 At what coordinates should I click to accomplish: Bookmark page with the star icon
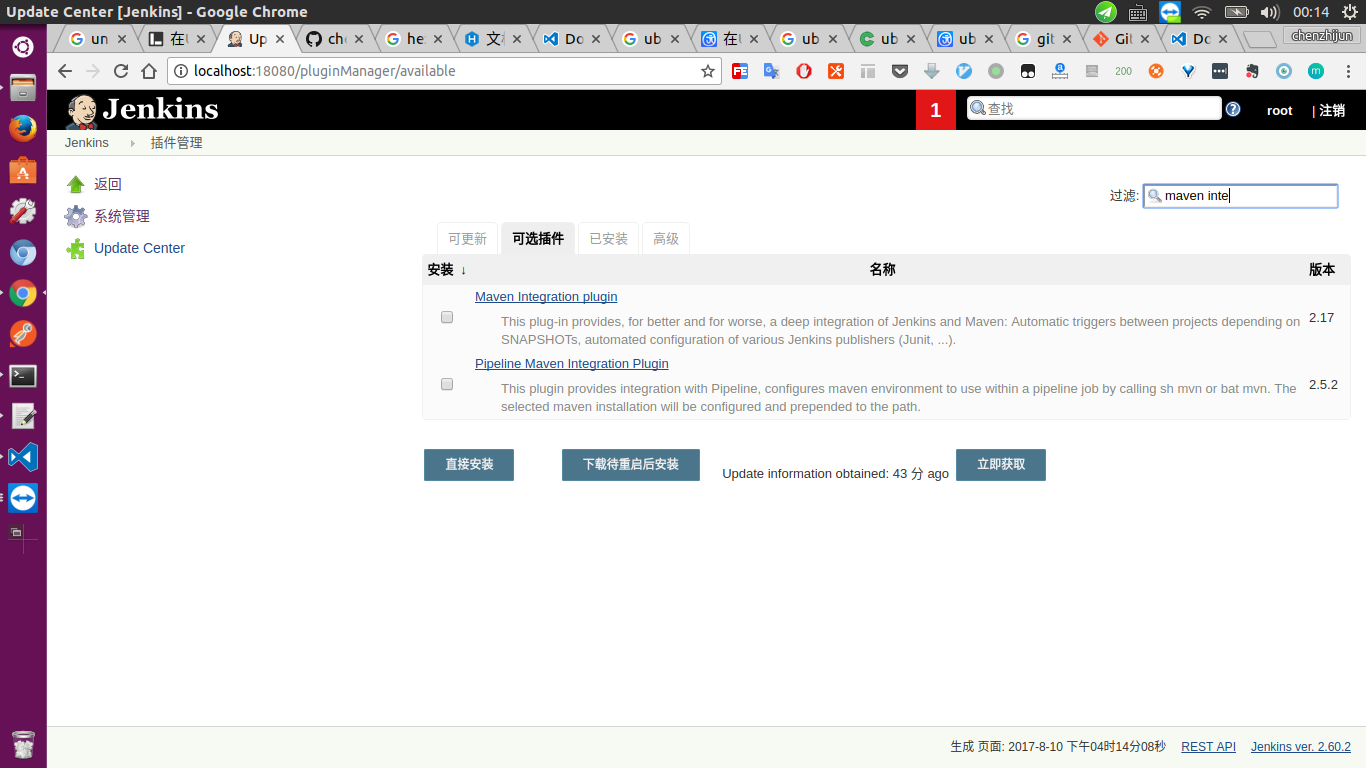(x=708, y=71)
